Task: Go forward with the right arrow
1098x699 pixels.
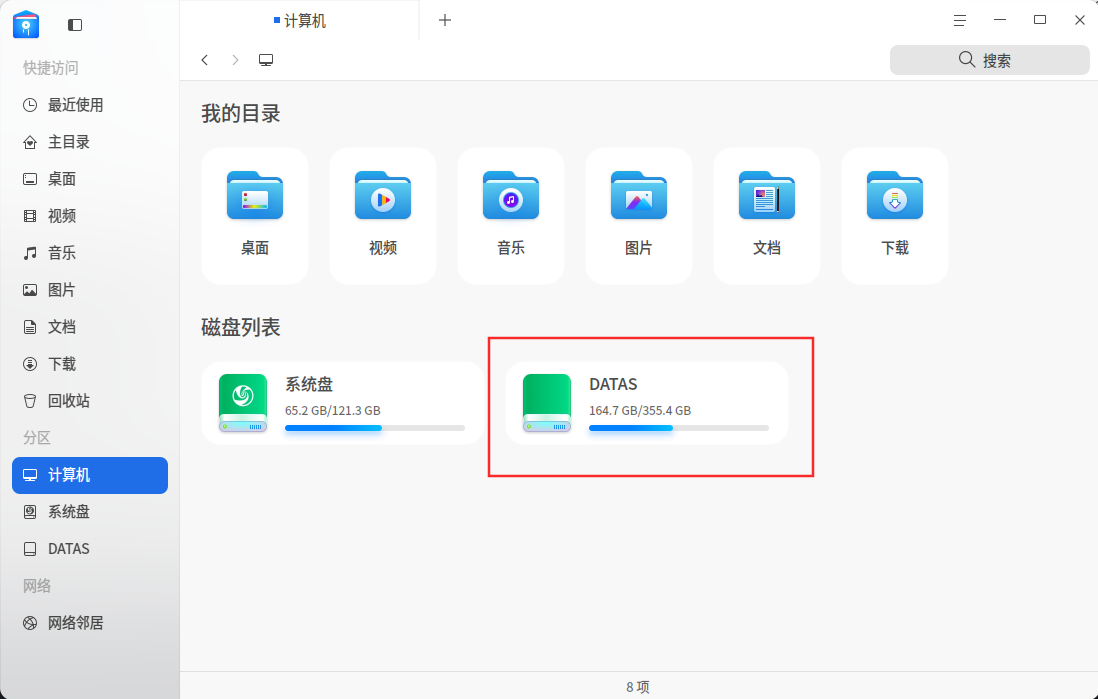Action: (235, 60)
